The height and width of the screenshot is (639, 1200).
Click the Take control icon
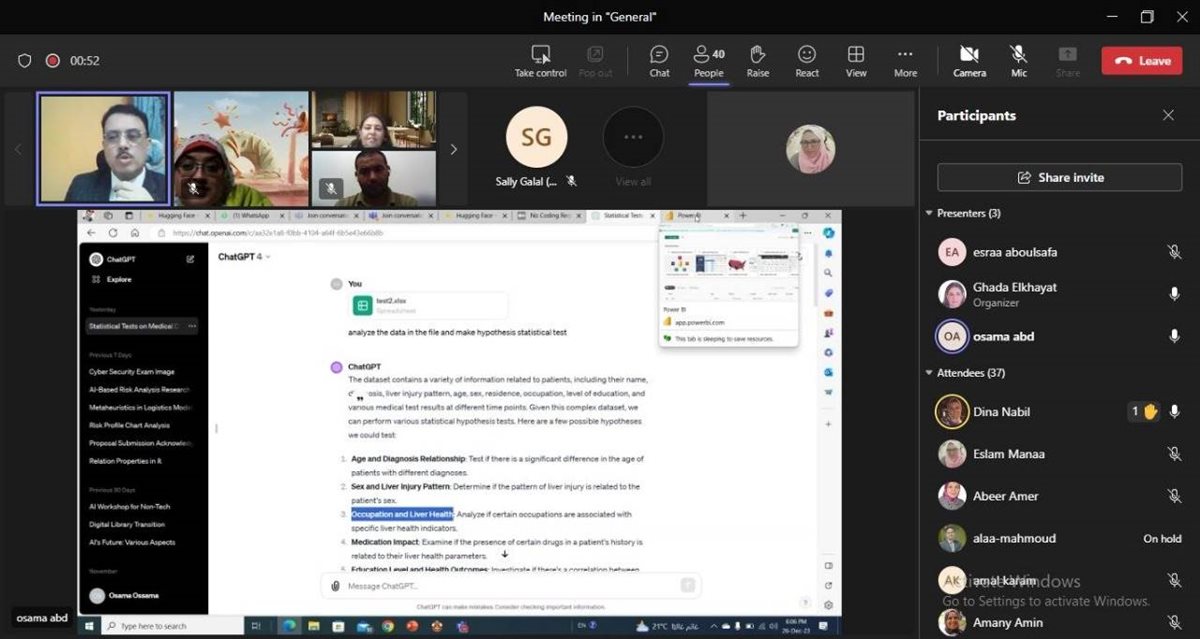tap(541, 60)
